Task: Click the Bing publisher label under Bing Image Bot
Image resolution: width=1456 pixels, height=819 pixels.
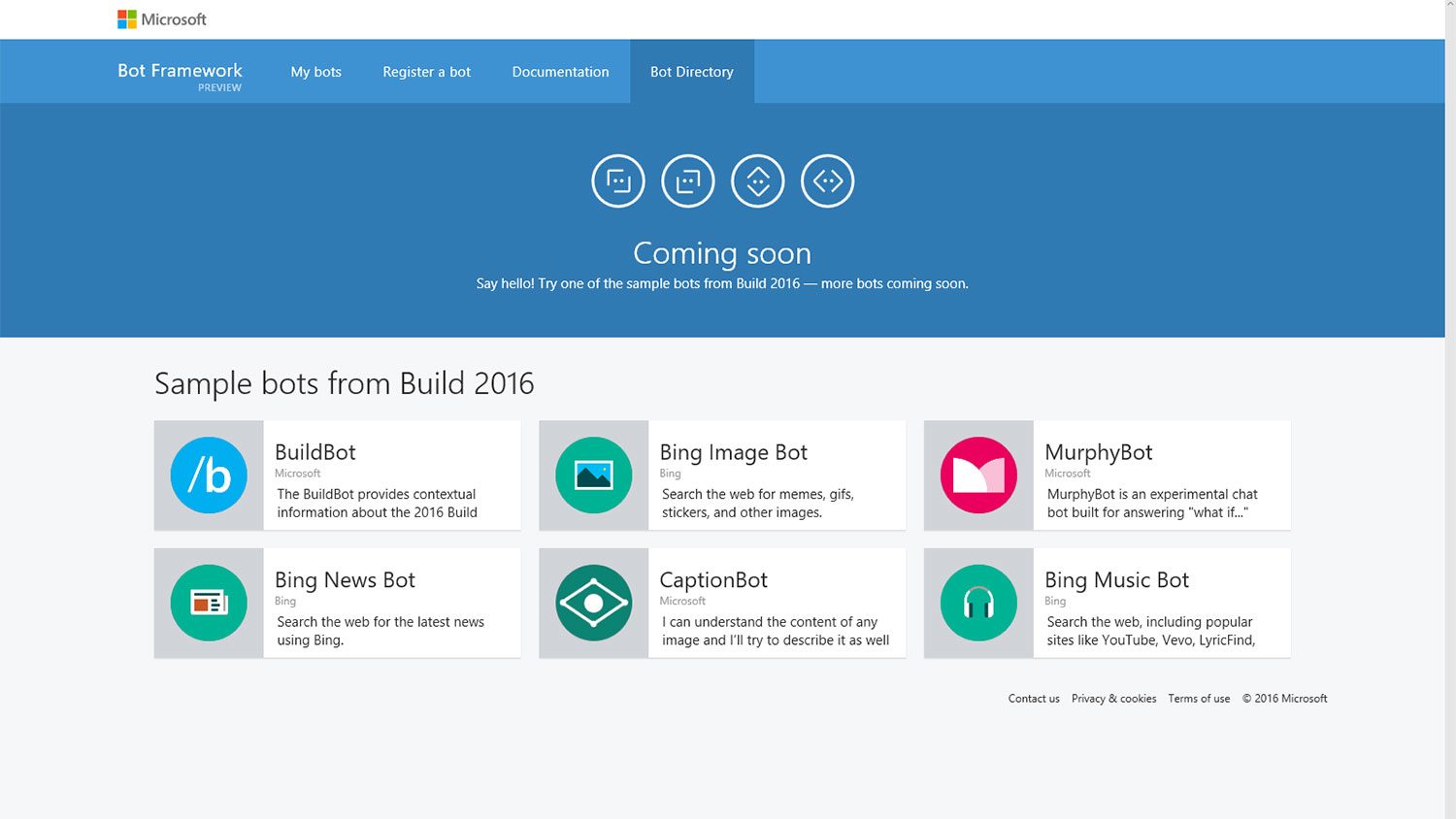Action: point(670,474)
